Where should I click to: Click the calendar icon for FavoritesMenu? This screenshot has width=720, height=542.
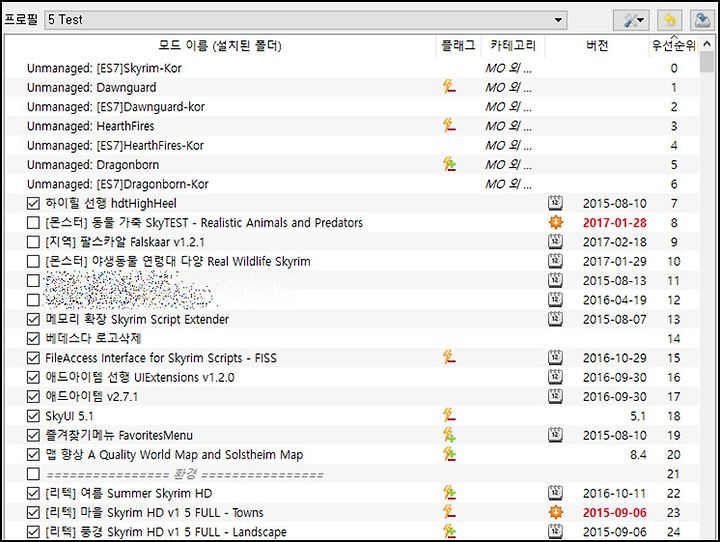[555, 435]
